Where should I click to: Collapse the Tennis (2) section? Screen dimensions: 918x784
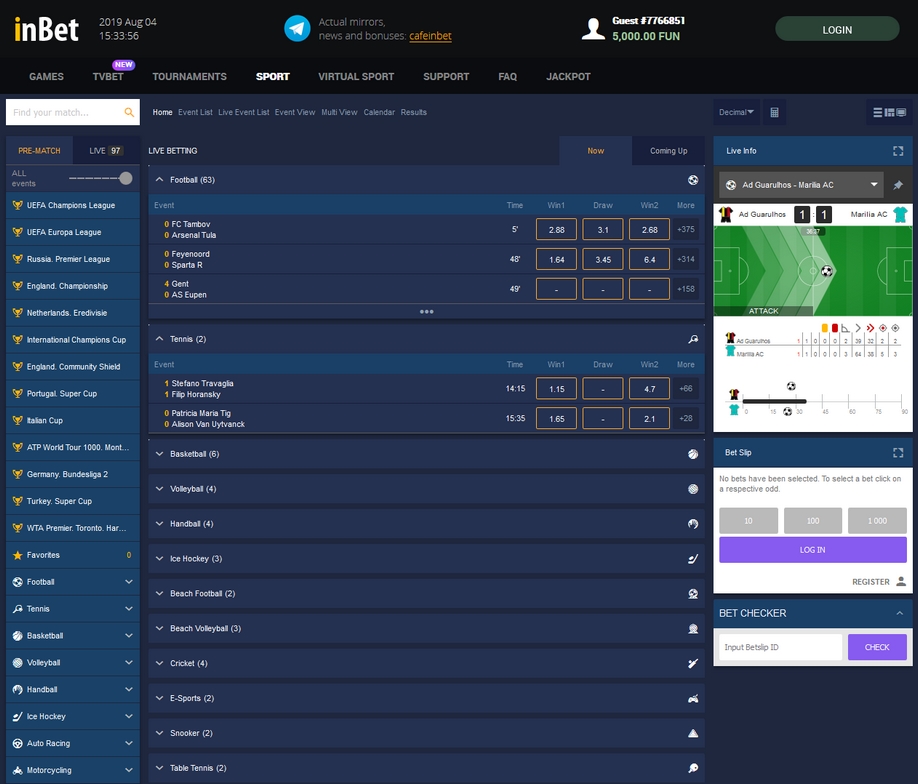(x=159, y=339)
